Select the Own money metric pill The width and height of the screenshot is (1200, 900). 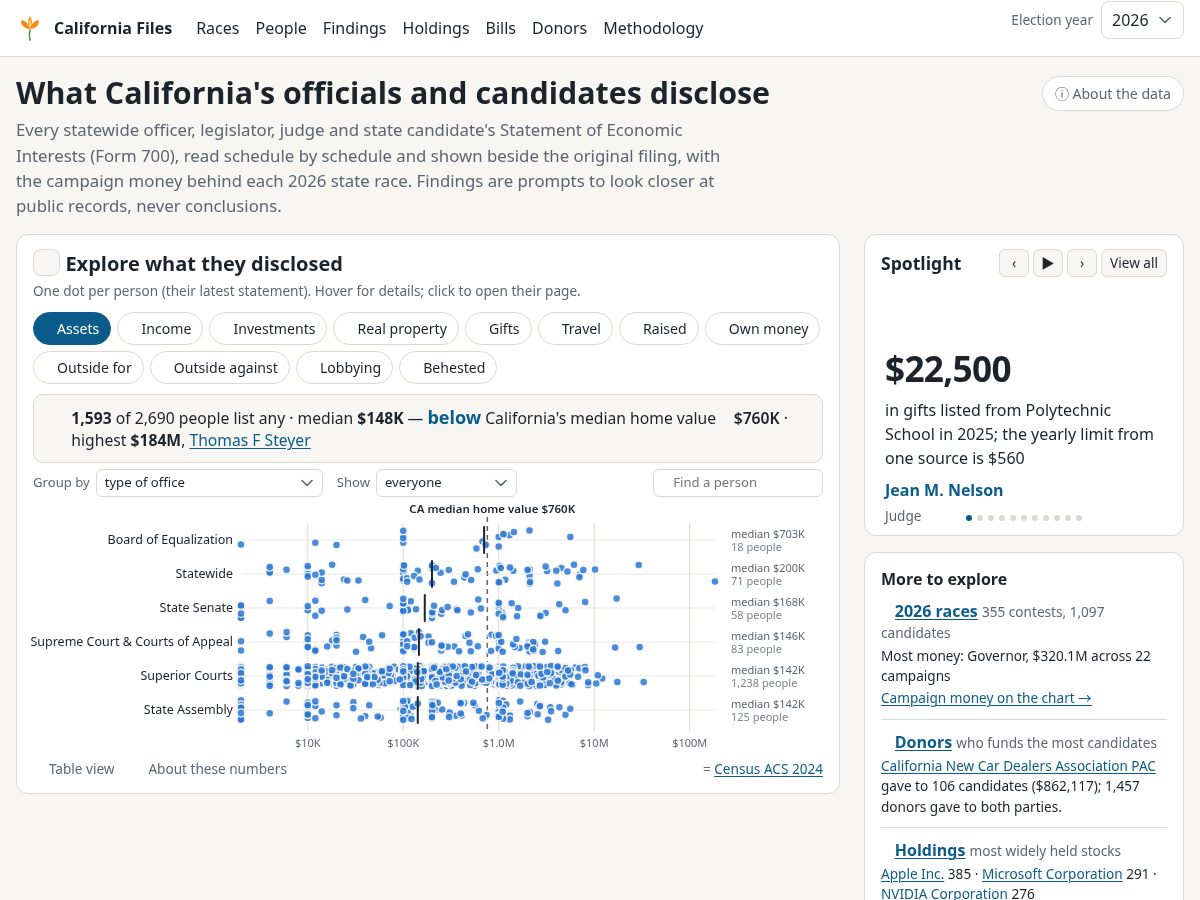coord(763,328)
